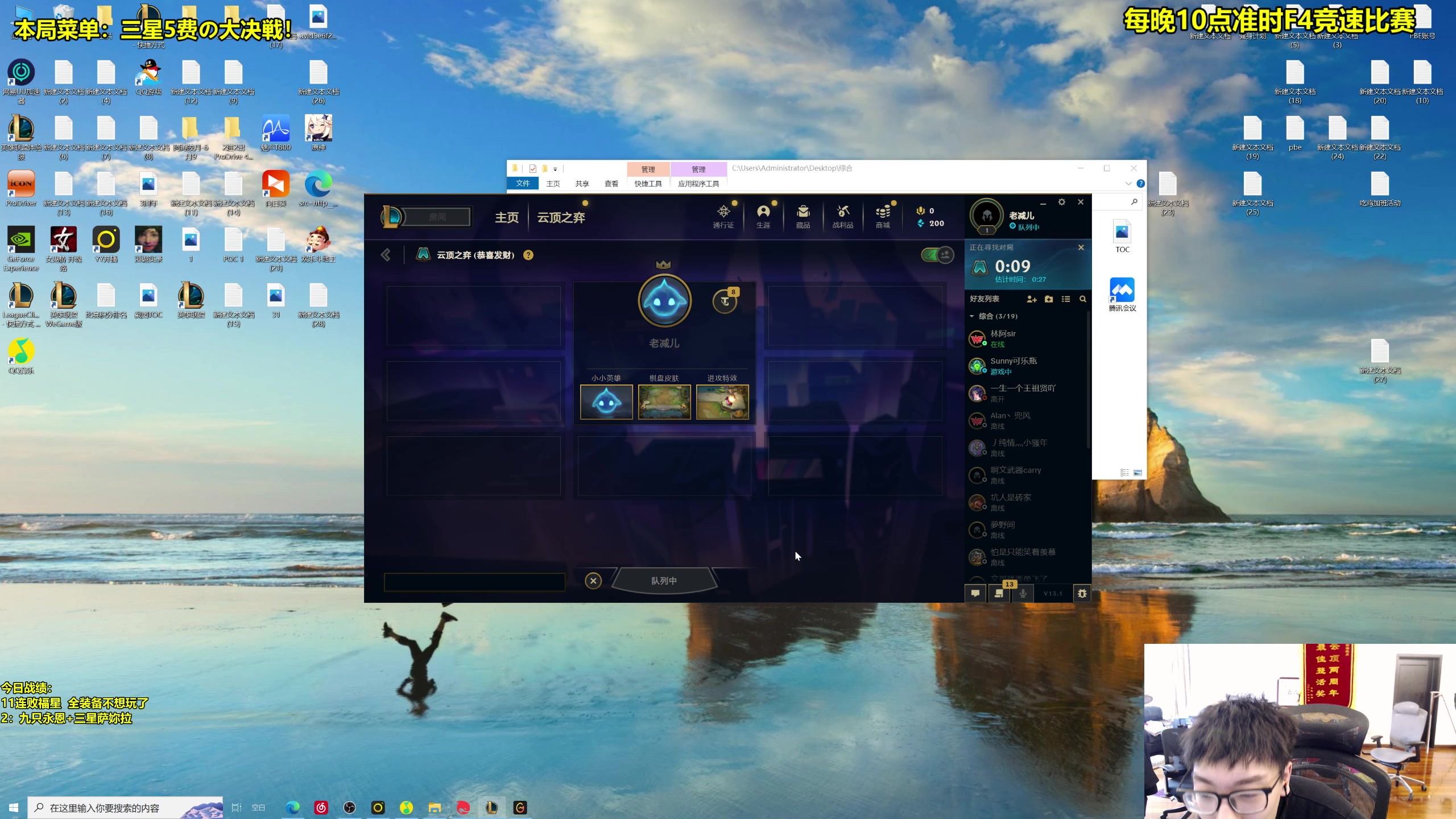Click the microphone voice icon
The image size is (1456, 819).
(1023, 593)
